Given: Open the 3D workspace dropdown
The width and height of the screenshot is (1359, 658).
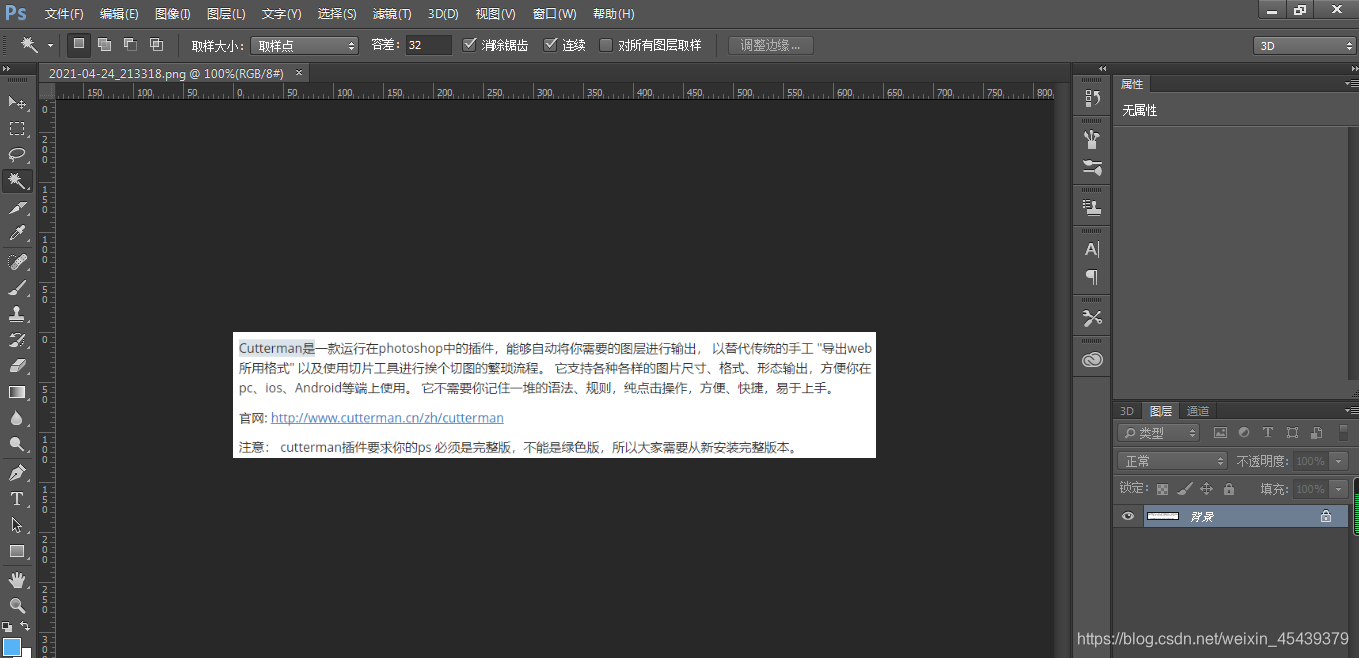Looking at the screenshot, I should tap(1305, 45).
